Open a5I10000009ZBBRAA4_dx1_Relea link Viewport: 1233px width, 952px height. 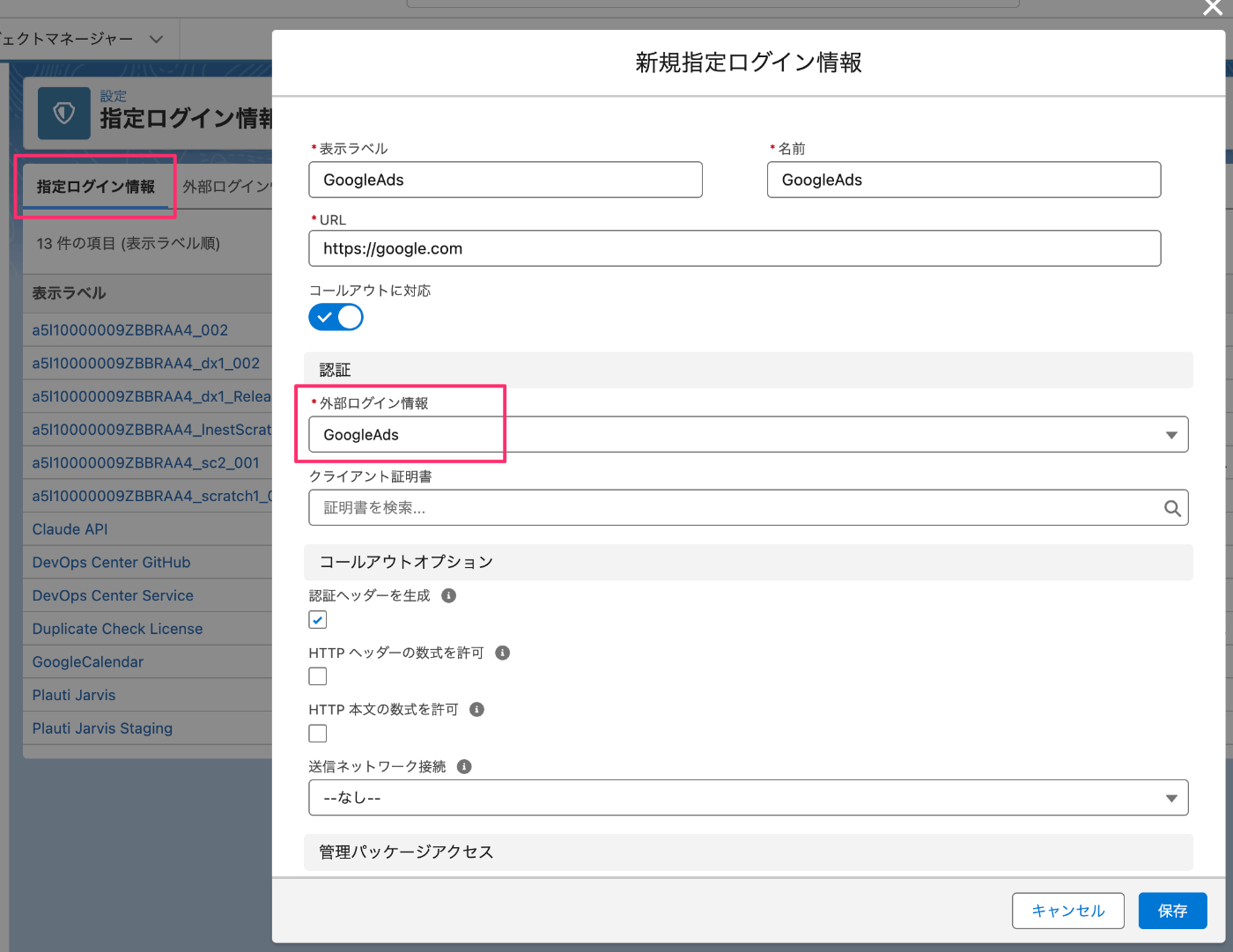click(151, 396)
